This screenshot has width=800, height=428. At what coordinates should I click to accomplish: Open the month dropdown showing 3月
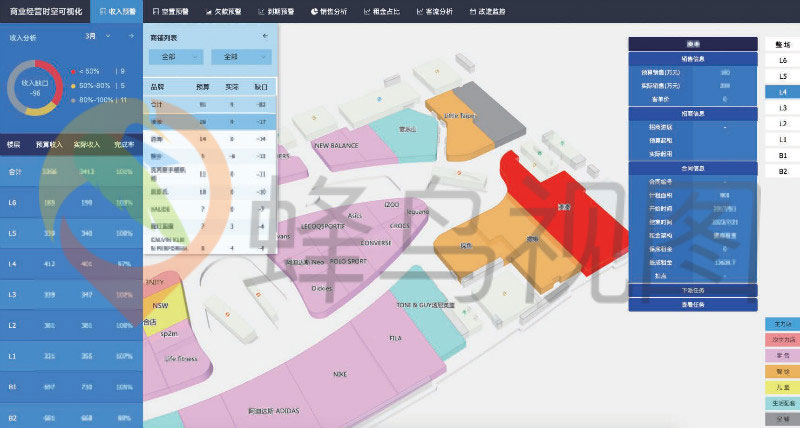pyautogui.click(x=94, y=34)
